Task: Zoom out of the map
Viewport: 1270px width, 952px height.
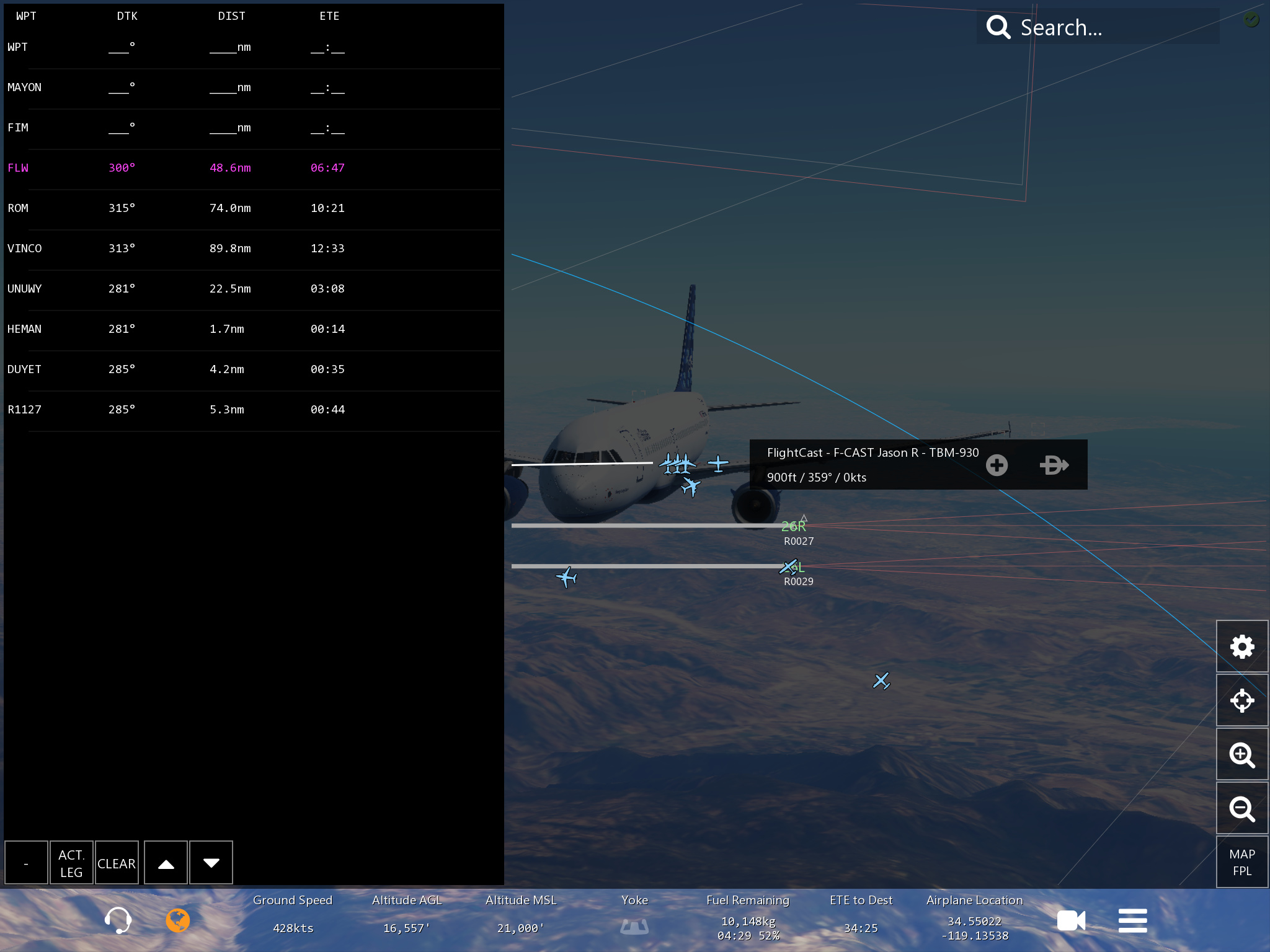Action: pyautogui.click(x=1241, y=809)
